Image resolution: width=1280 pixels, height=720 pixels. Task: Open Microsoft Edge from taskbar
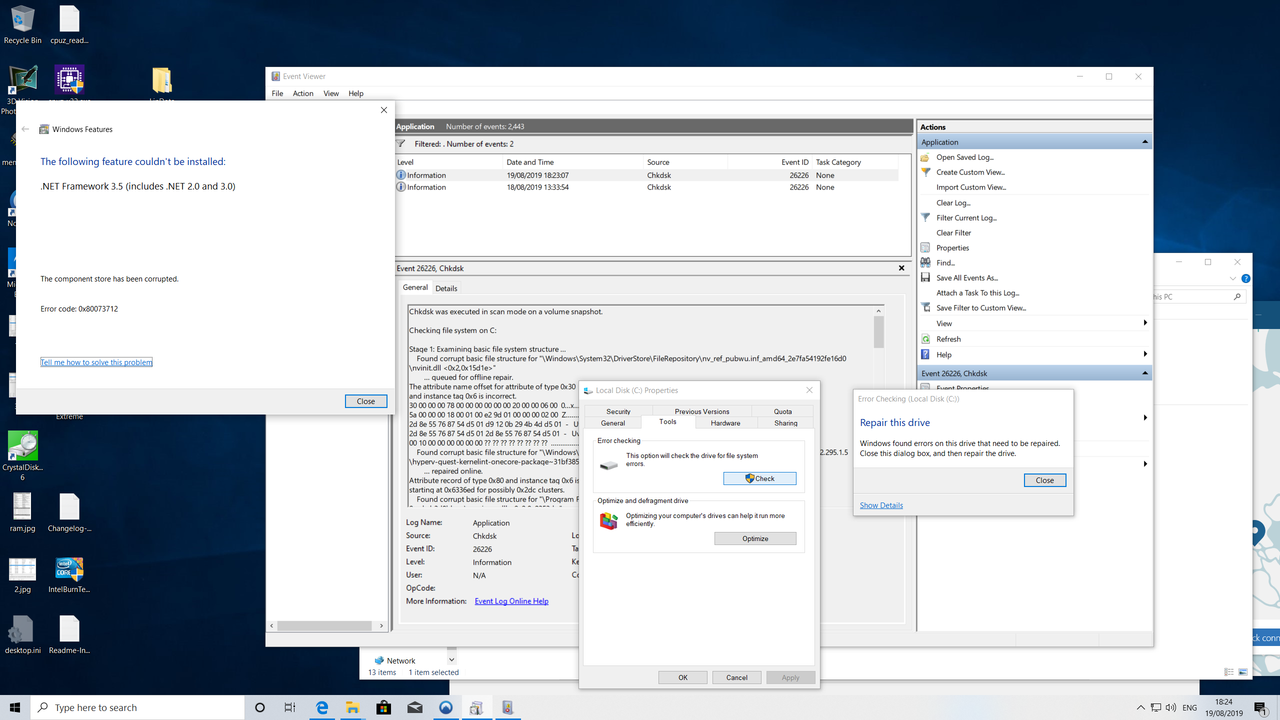pos(322,707)
